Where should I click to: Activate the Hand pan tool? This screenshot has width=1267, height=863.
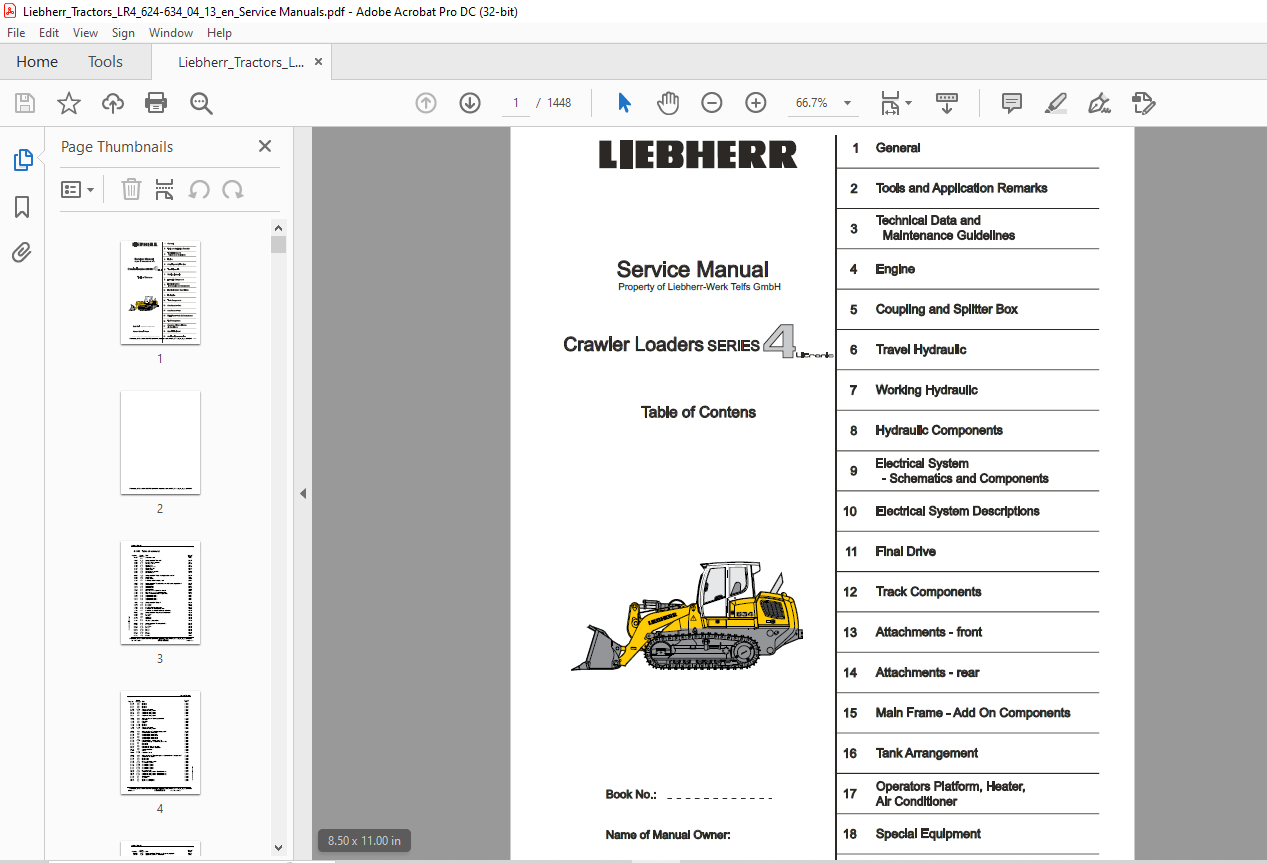[668, 103]
